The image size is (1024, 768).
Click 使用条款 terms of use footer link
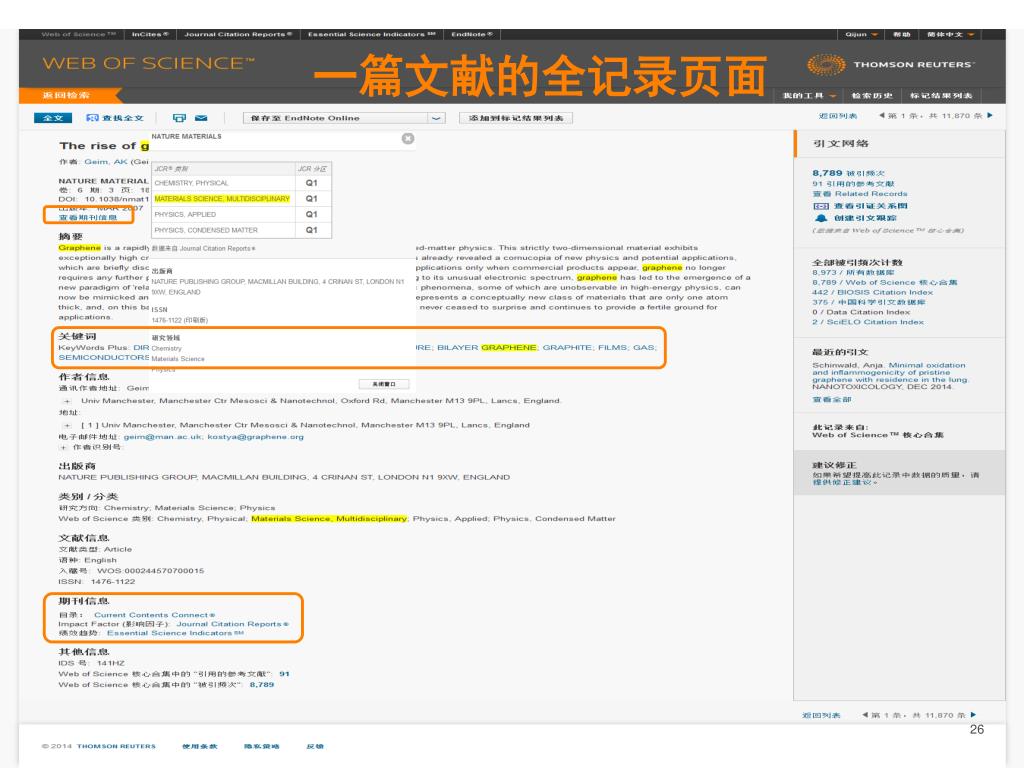199,746
